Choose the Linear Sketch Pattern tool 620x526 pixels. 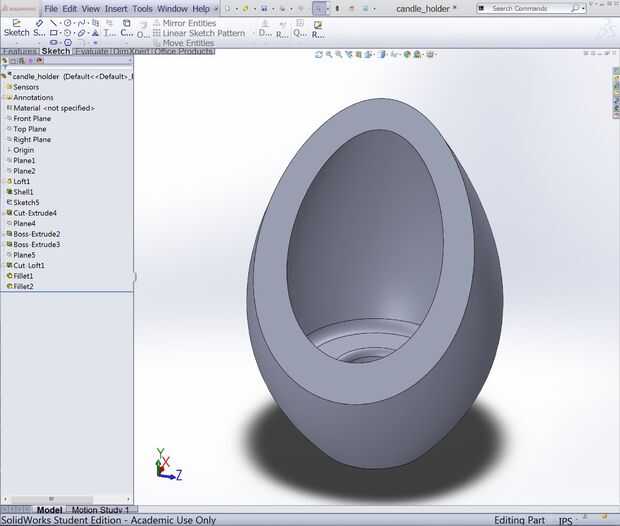pos(203,33)
